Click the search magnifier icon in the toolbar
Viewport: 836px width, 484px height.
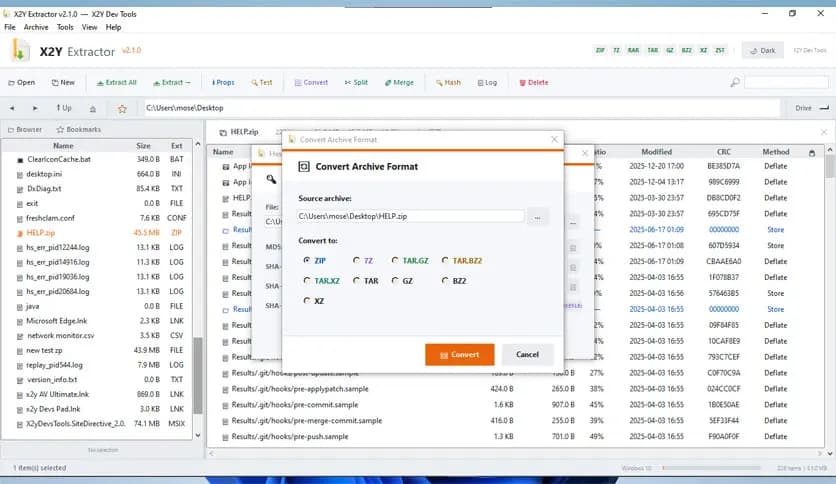735,83
